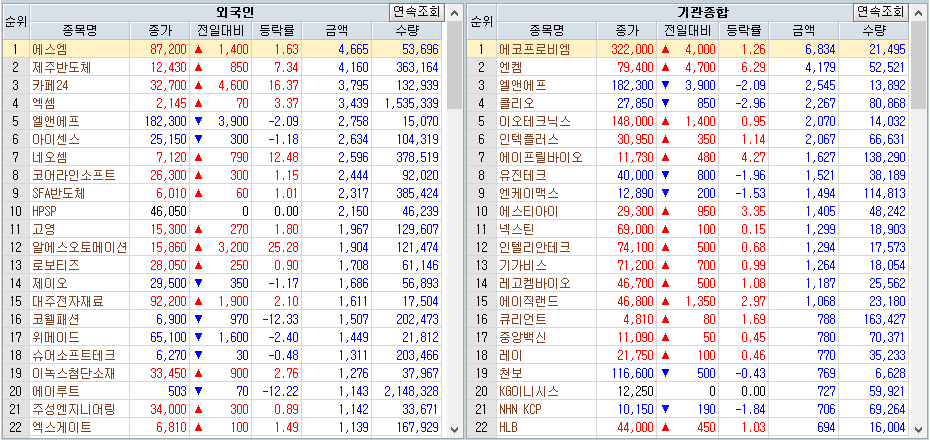Select stock 로보티즈
The height and width of the screenshot is (440, 930).
point(56,265)
